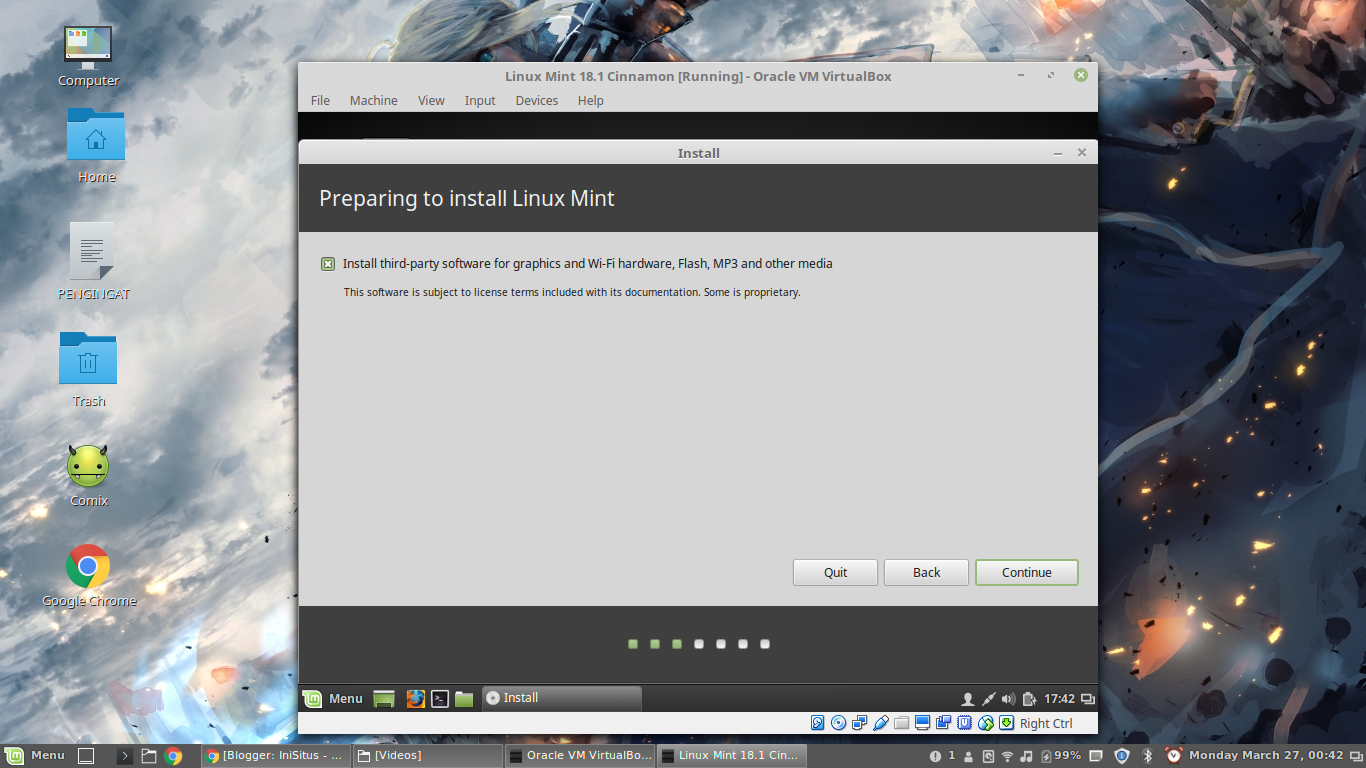Expand the host panel launcher arrow

tap(125, 756)
